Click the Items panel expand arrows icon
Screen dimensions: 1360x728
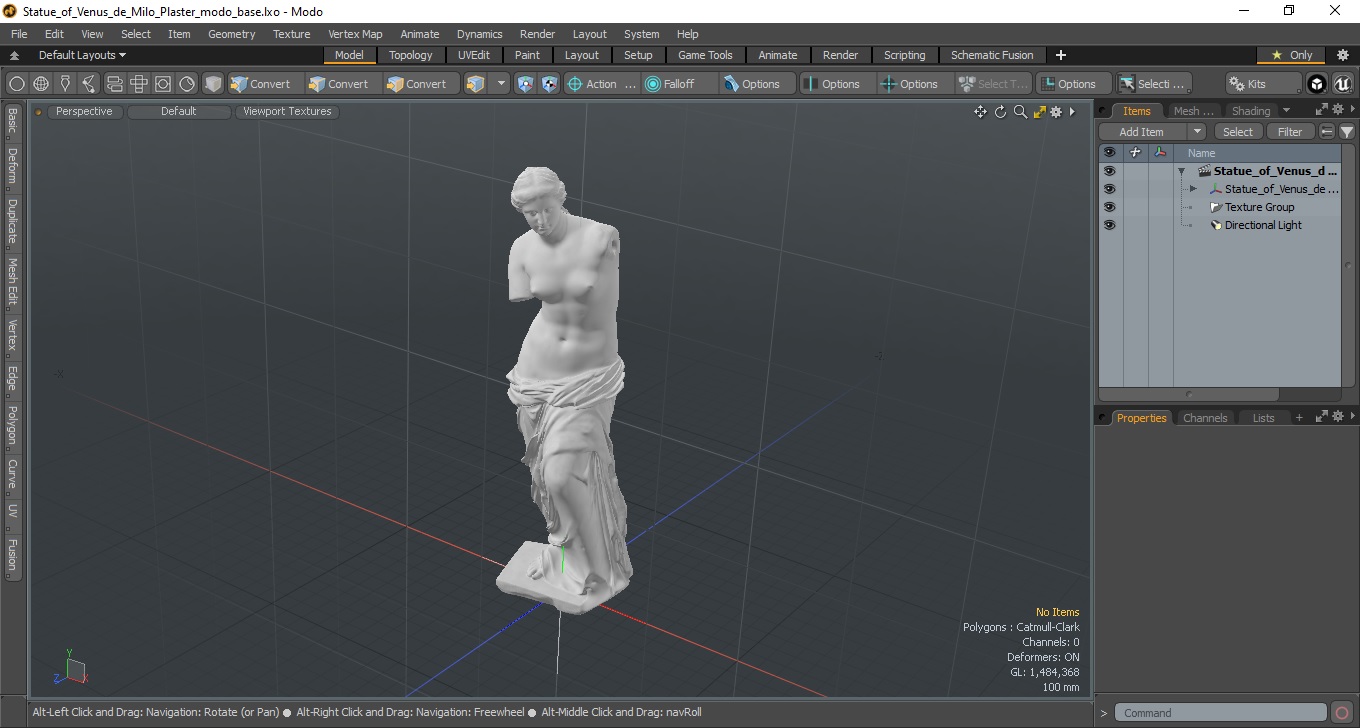[1321, 110]
